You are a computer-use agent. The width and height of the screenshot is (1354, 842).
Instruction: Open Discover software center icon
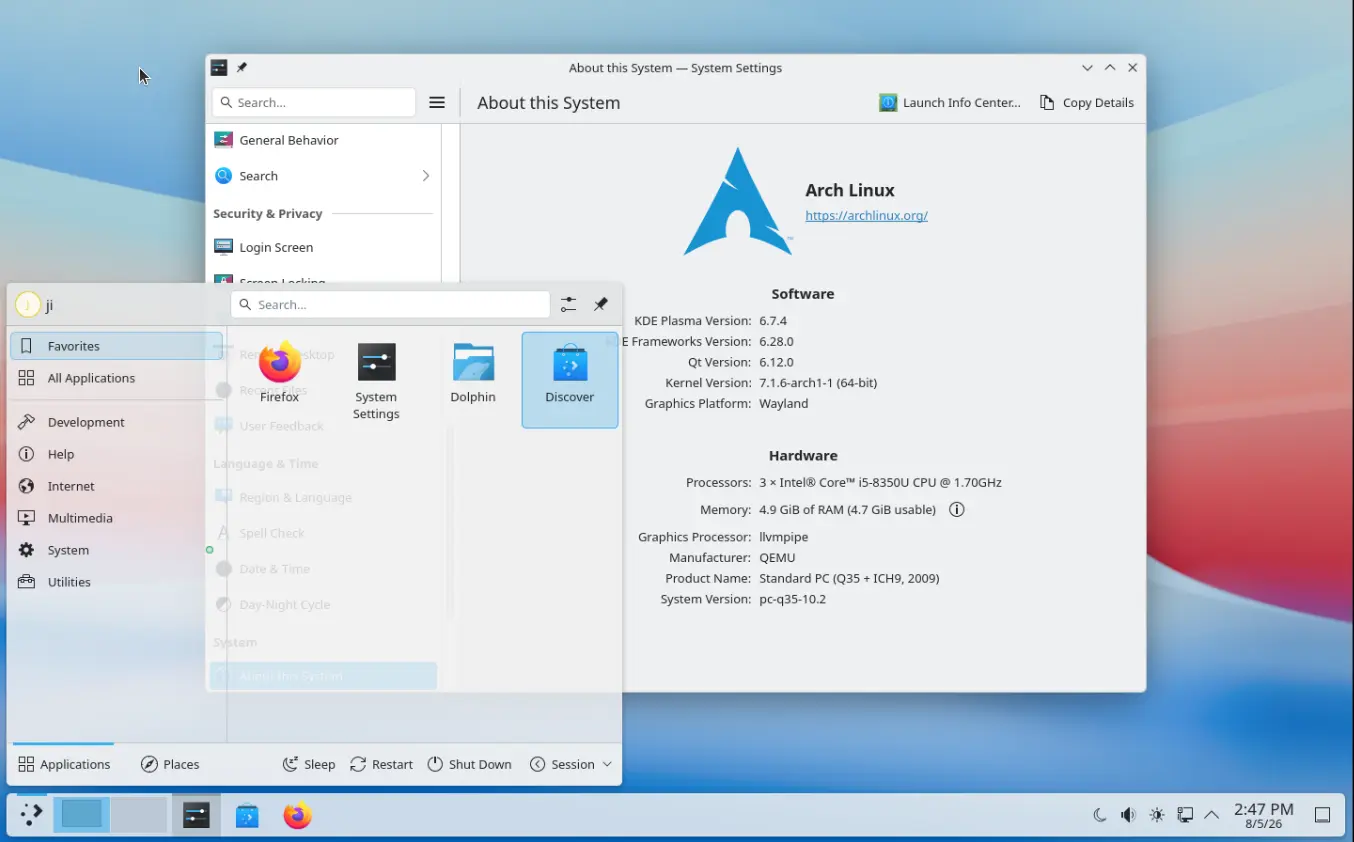pyautogui.click(x=570, y=379)
